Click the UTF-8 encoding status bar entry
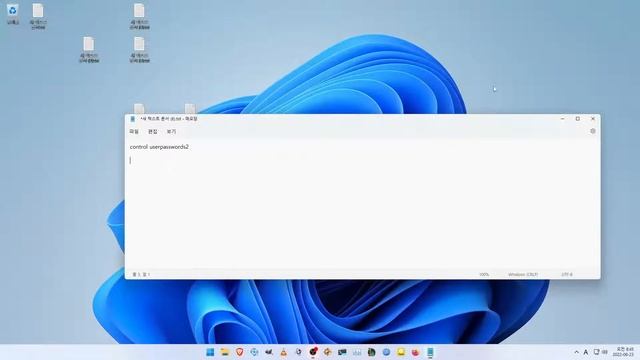The width and height of the screenshot is (640, 360). point(567,274)
